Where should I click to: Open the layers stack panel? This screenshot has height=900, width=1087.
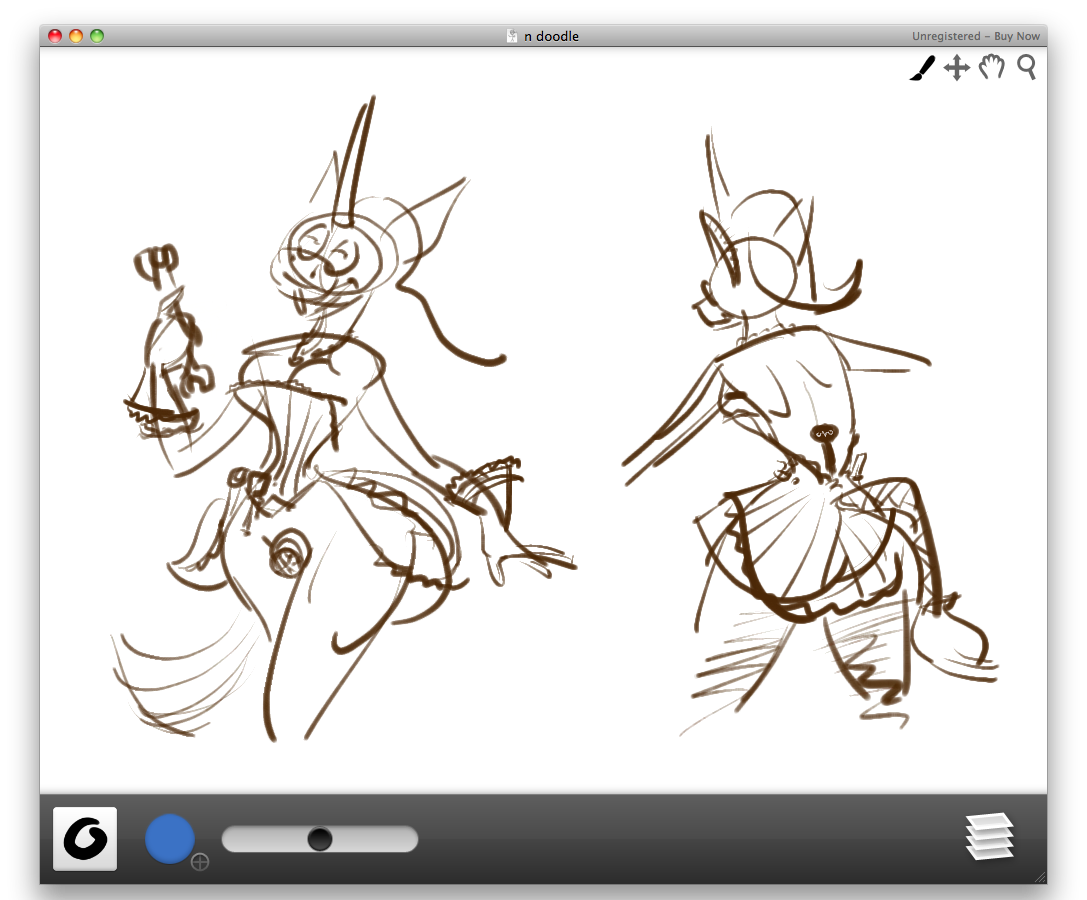pyautogui.click(x=989, y=837)
